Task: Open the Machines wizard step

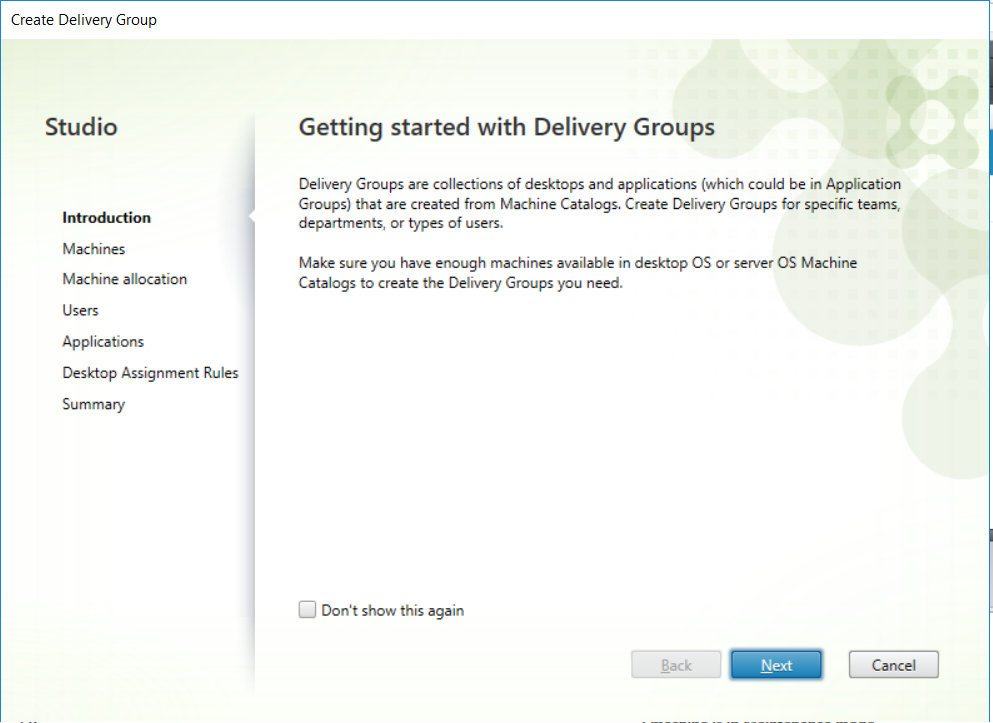Action: (94, 249)
